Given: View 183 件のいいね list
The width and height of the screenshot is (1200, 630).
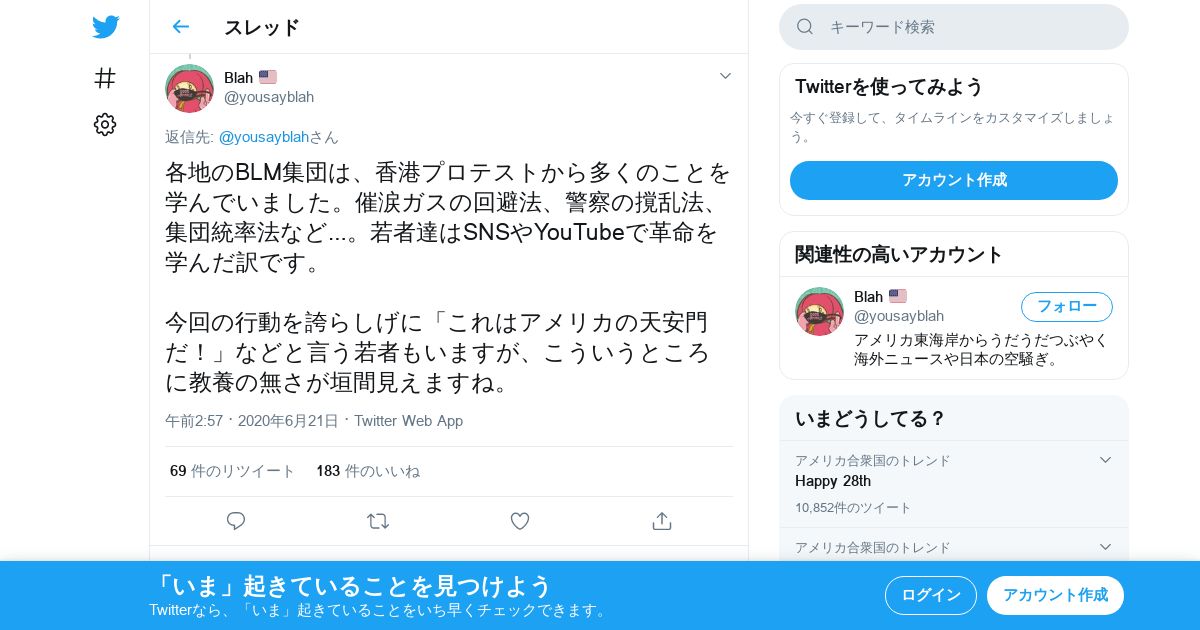Looking at the screenshot, I should (368, 471).
